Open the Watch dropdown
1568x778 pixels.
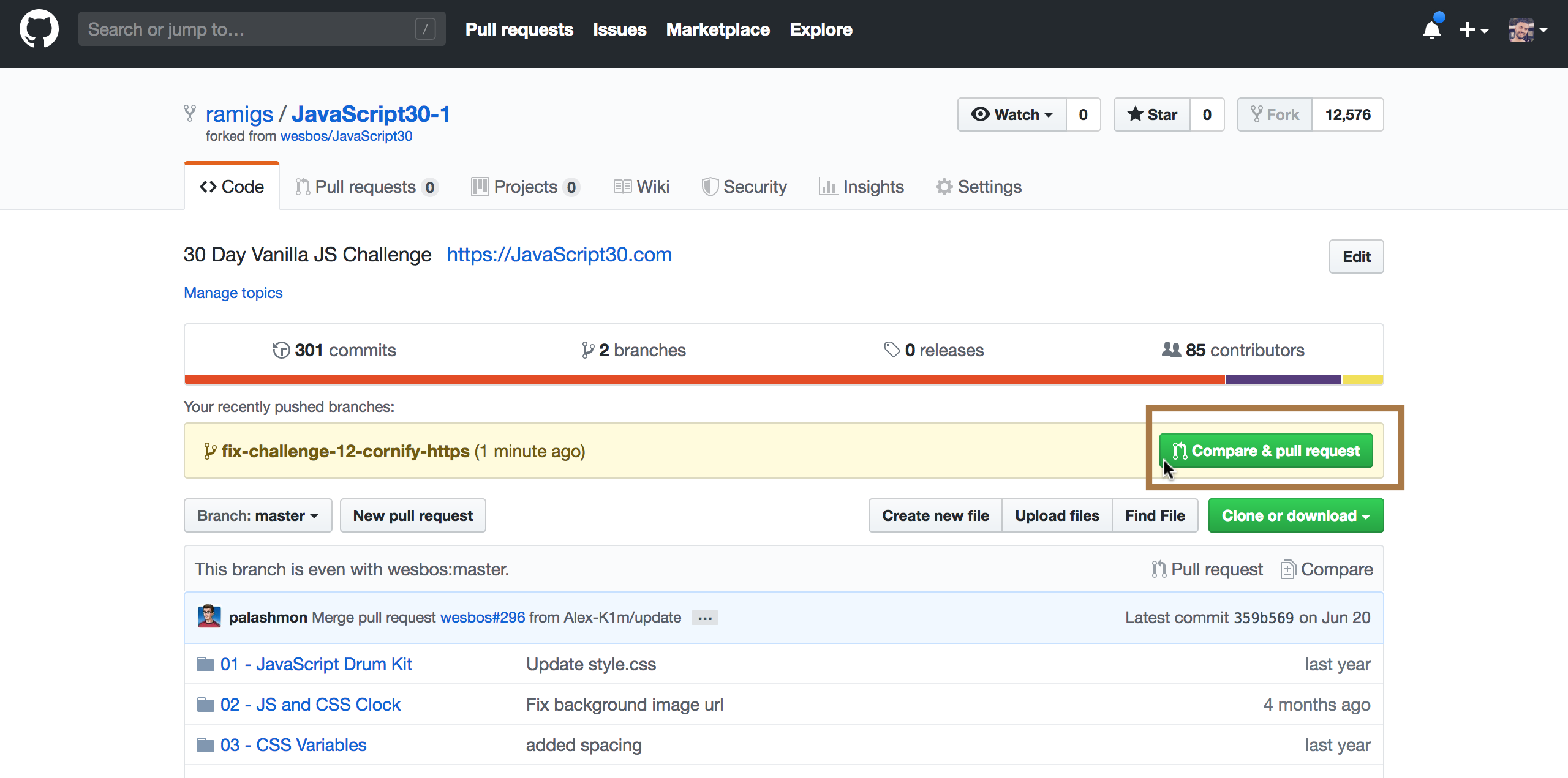(1012, 114)
